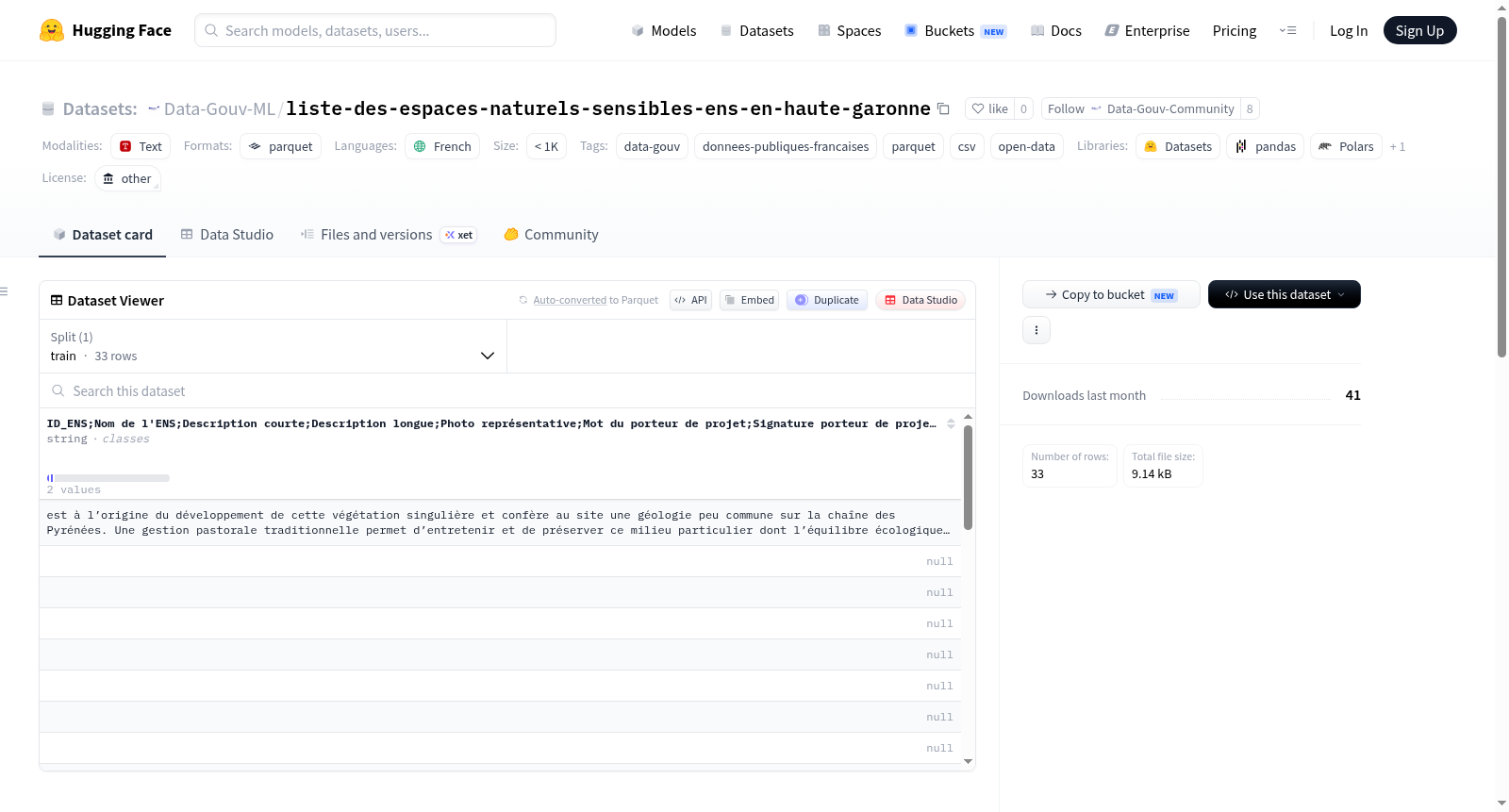Viewport: 1509px width, 812px height.
Task: Open Buckets in top navigation
Action: click(x=955, y=30)
